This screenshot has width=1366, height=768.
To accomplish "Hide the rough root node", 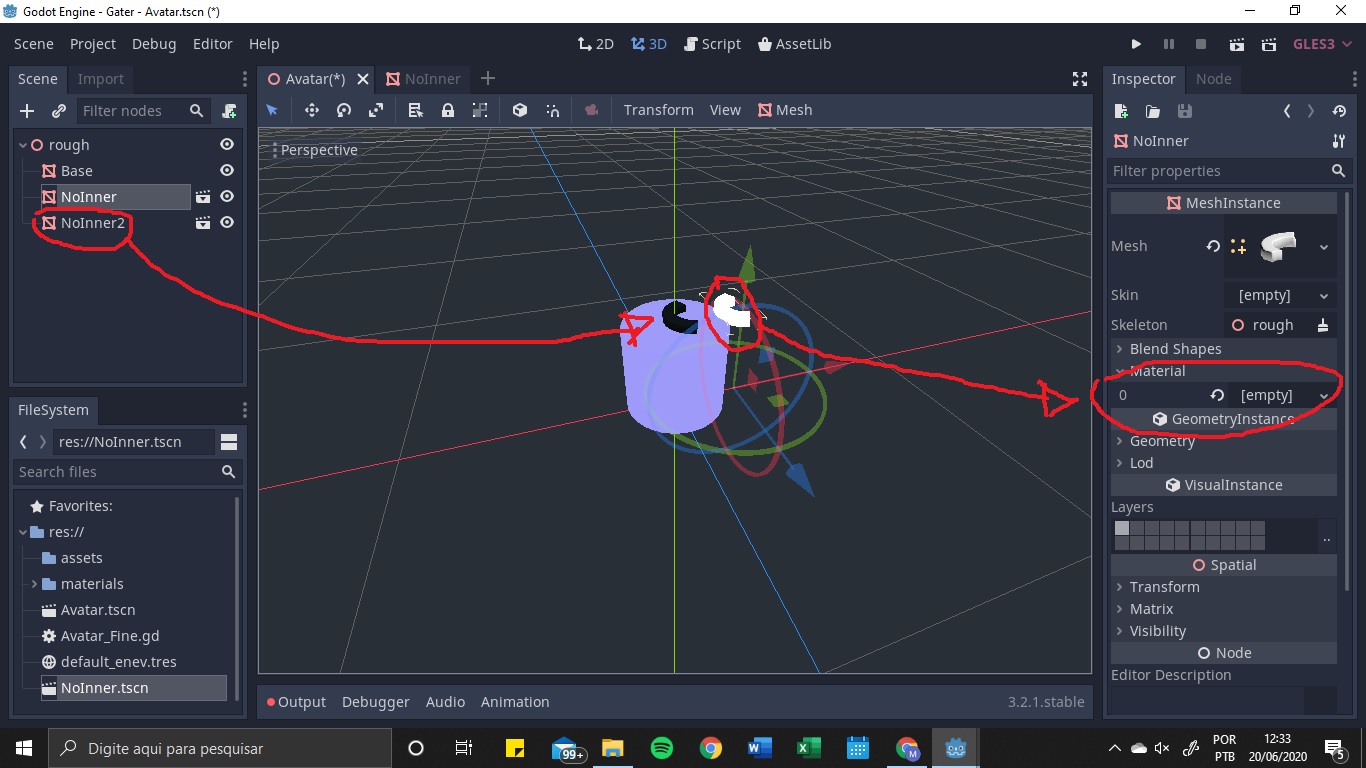I will [227, 144].
